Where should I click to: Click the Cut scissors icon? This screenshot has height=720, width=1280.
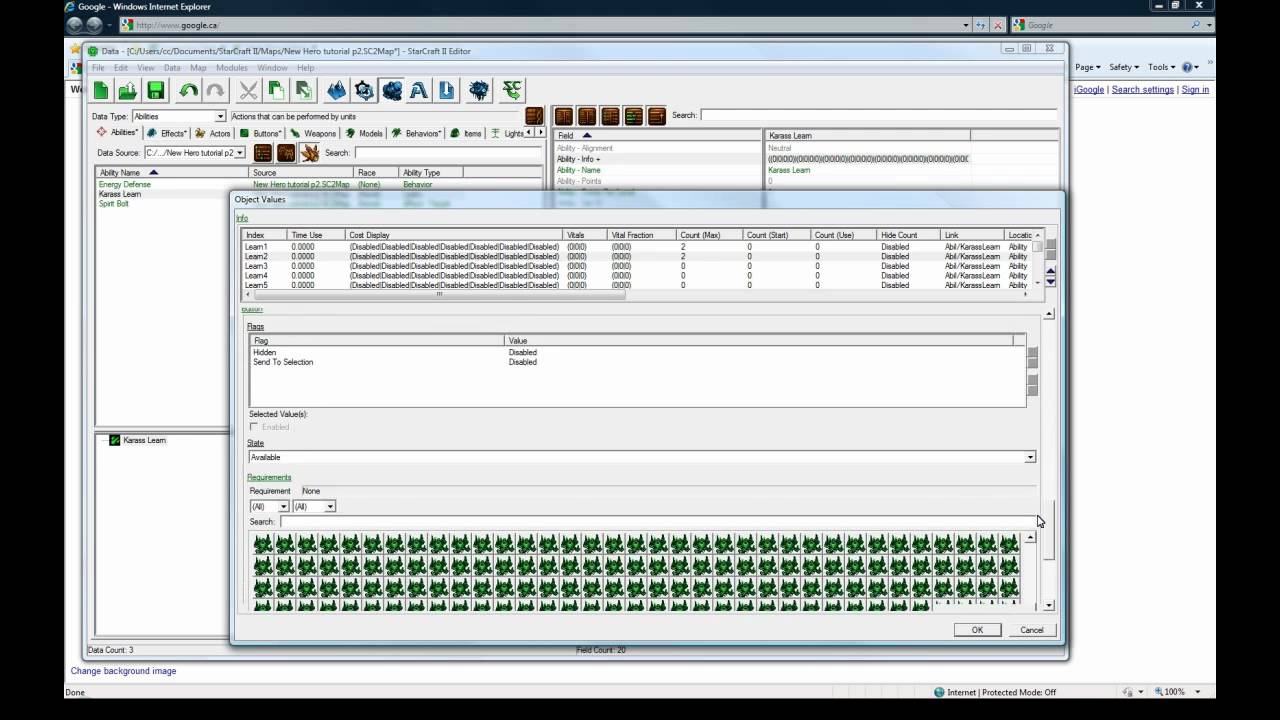pyautogui.click(x=248, y=91)
